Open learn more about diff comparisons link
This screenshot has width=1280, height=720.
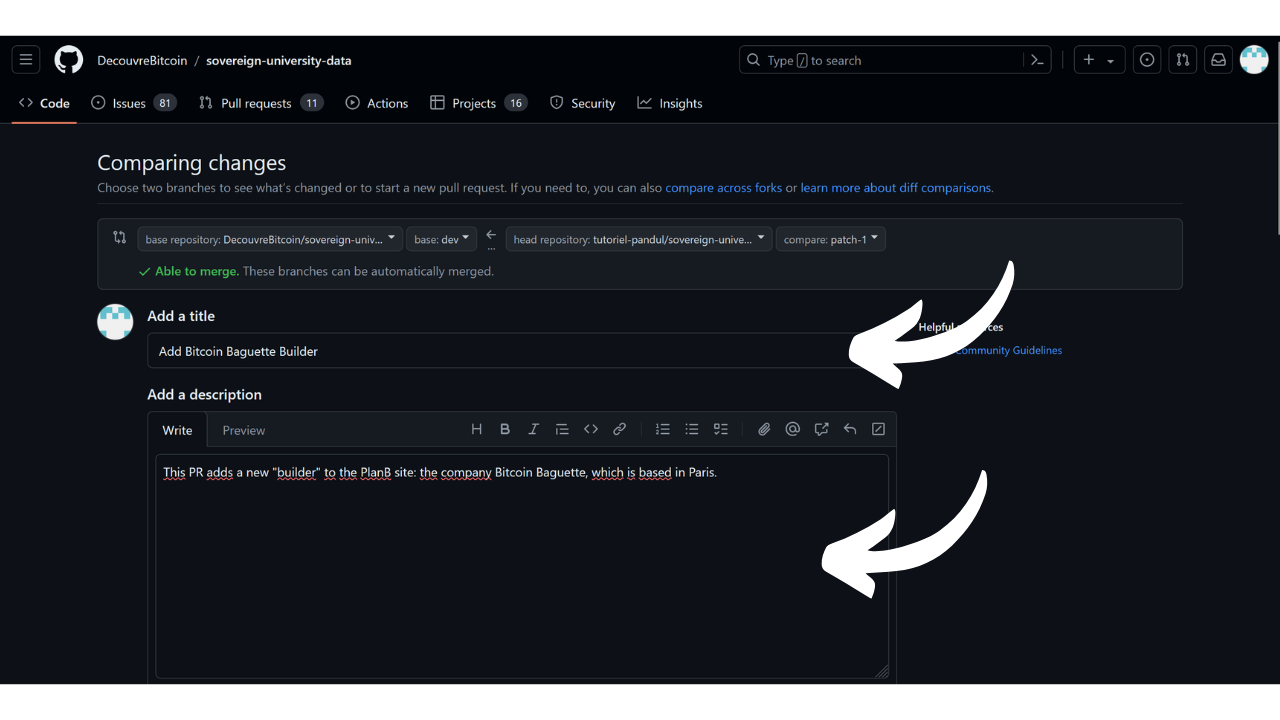895,188
